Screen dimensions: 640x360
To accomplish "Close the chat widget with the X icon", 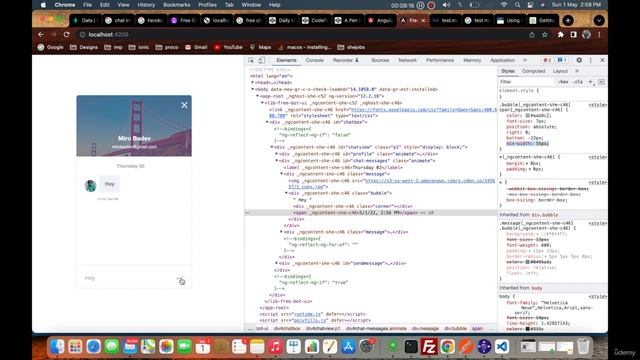I will point(184,105).
